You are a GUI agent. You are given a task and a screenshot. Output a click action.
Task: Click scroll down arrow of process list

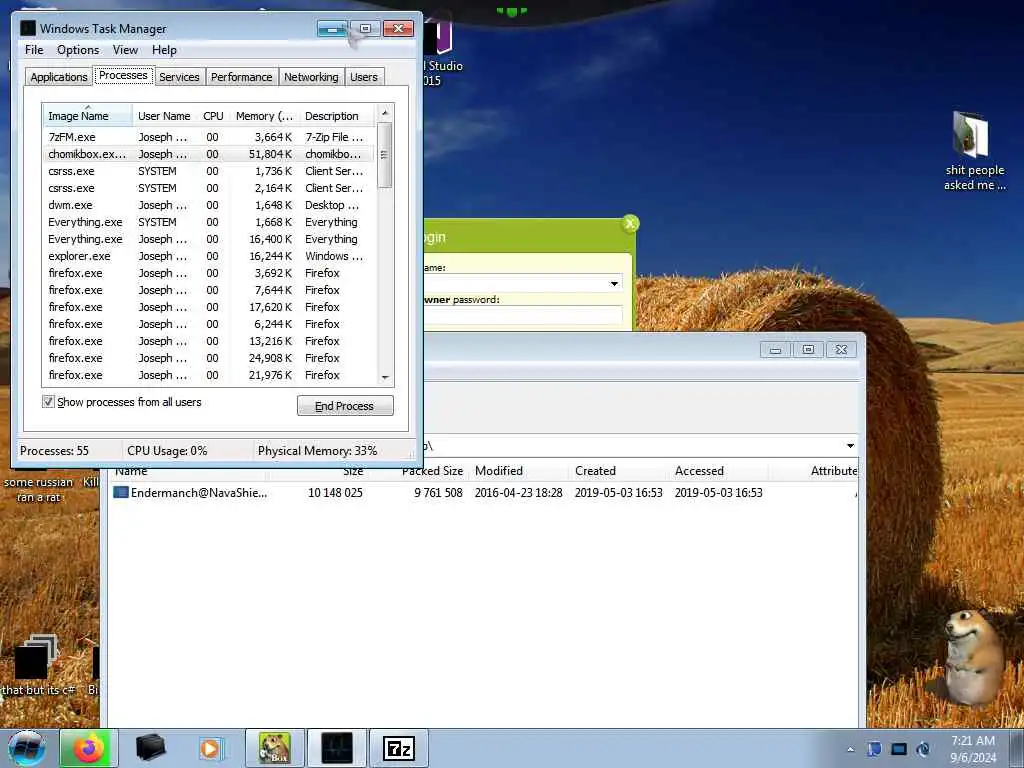tap(385, 377)
